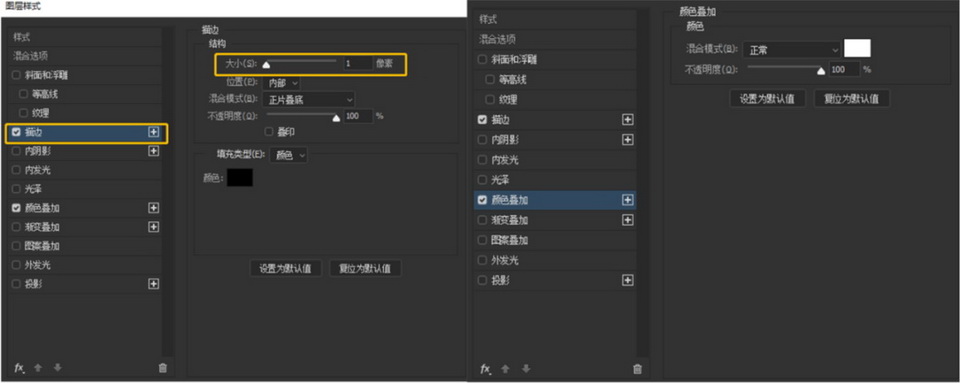This screenshot has height=383, width=960.
Task: Select 纹理 row in Color Overlay dialog list
Action: pos(556,100)
